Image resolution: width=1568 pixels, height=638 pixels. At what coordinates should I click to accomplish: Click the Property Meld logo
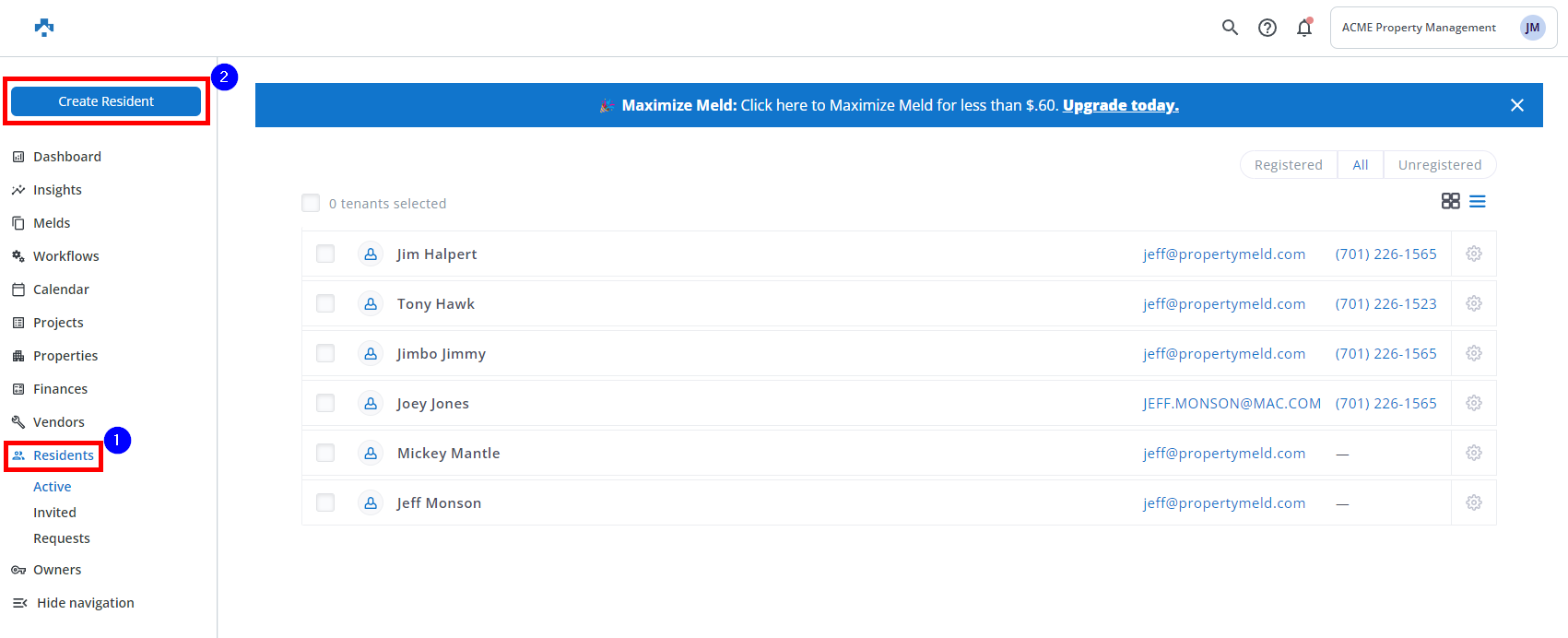click(x=44, y=28)
